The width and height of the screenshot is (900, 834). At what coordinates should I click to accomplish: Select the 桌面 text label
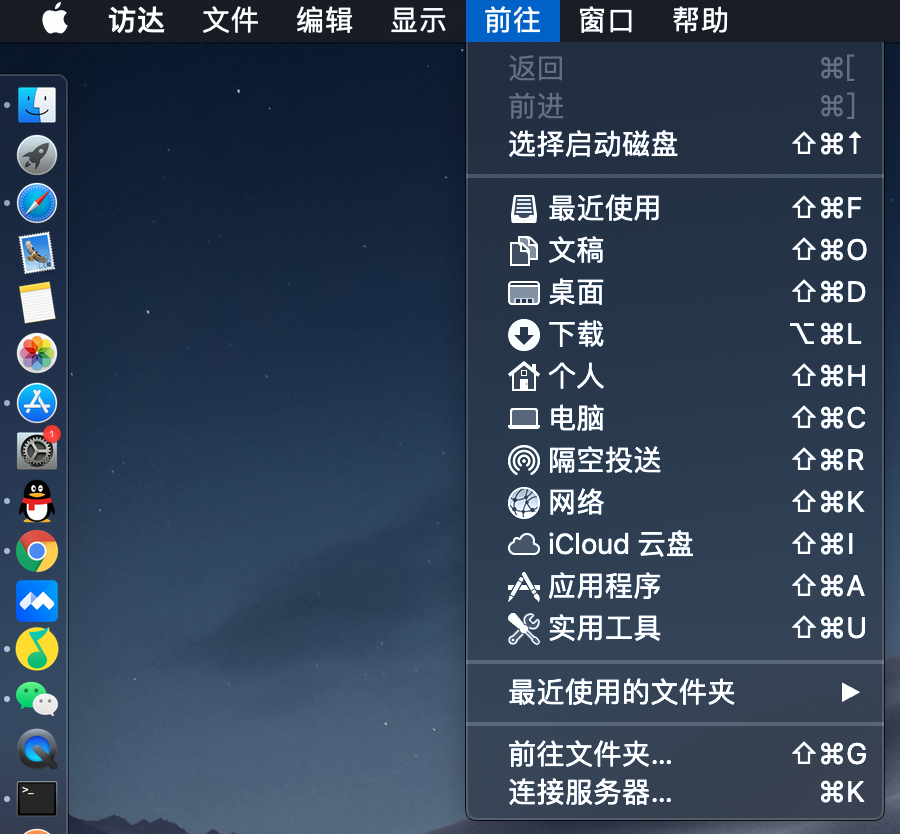pyautogui.click(x=576, y=293)
